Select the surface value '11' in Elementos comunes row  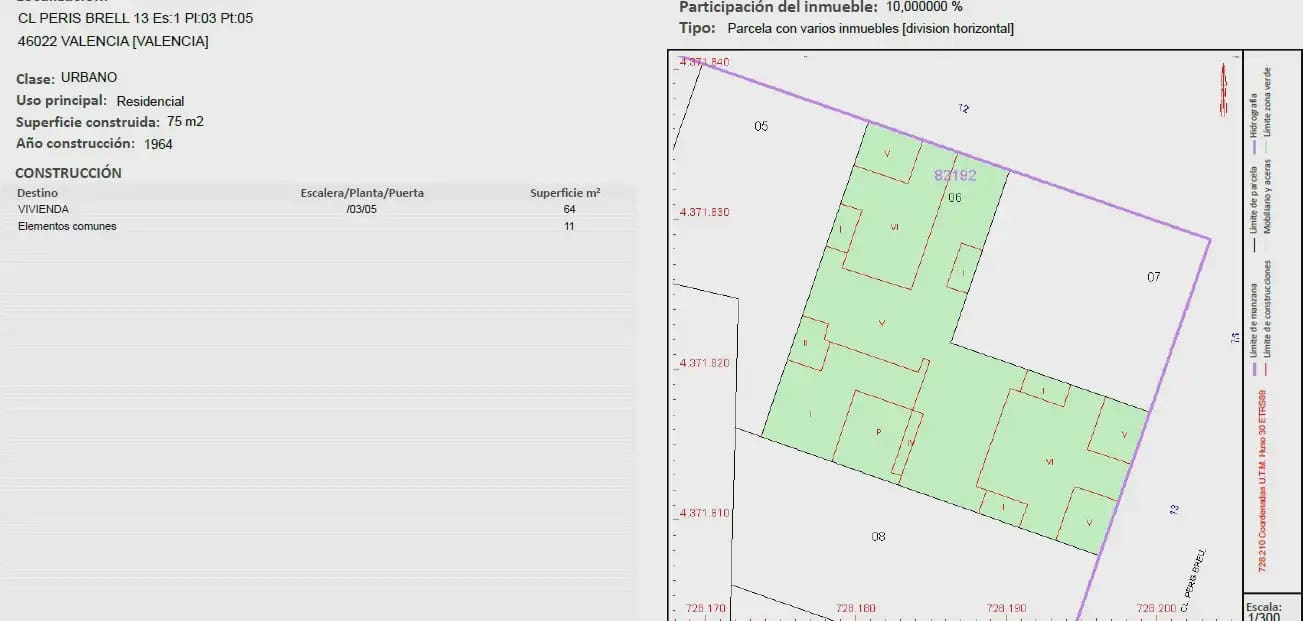(x=569, y=226)
